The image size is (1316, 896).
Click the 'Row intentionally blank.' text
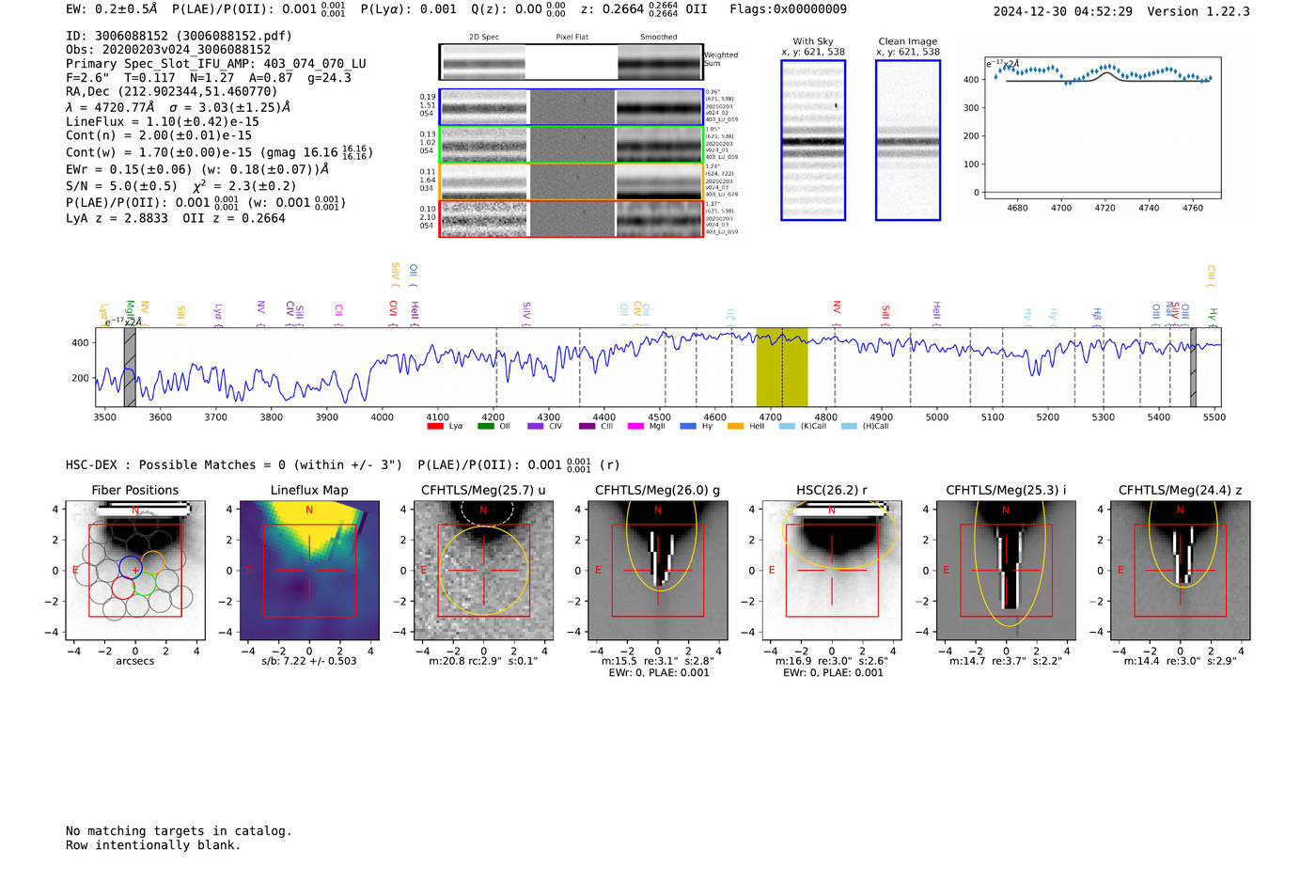click(153, 845)
